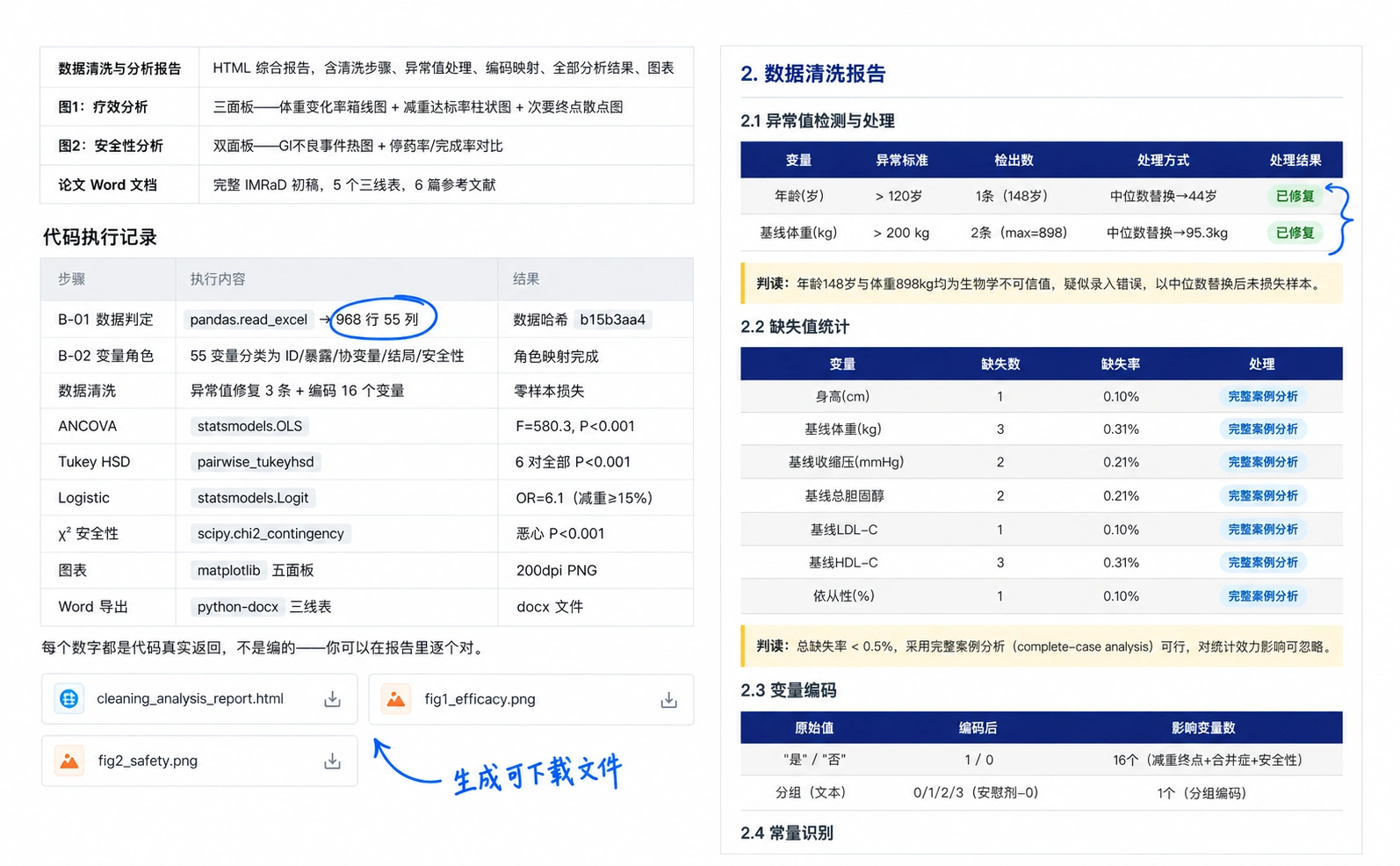Download fig2_safety.png via its download icon
Viewport: 1400px width, 866px height.
click(332, 761)
